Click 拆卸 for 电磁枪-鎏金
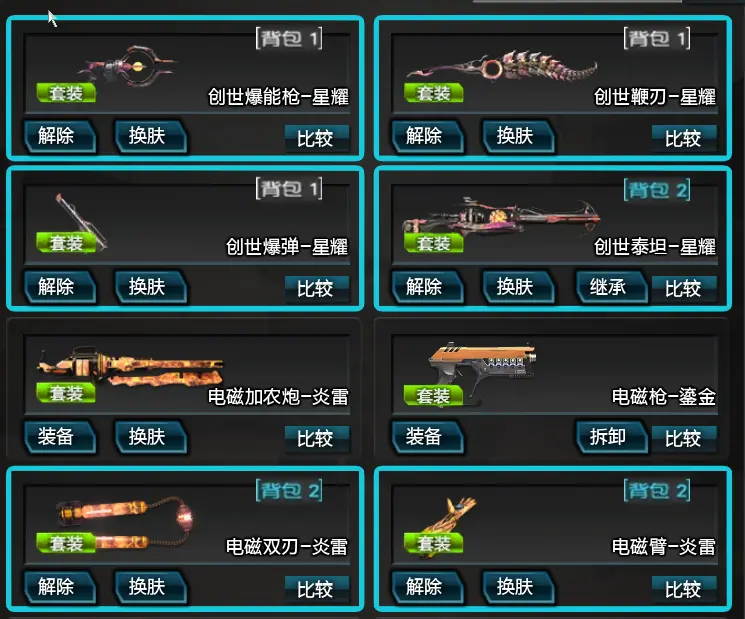 (x=611, y=437)
